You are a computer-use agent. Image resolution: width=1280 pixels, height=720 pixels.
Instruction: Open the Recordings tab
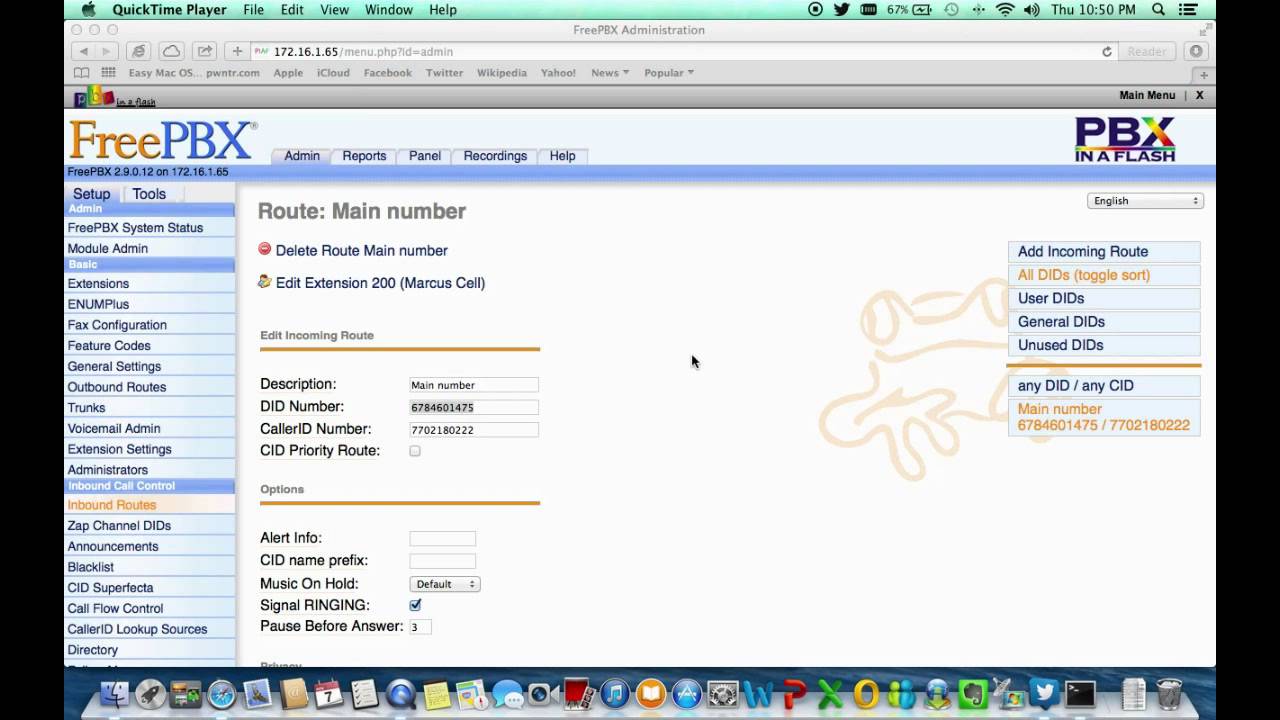(495, 156)
